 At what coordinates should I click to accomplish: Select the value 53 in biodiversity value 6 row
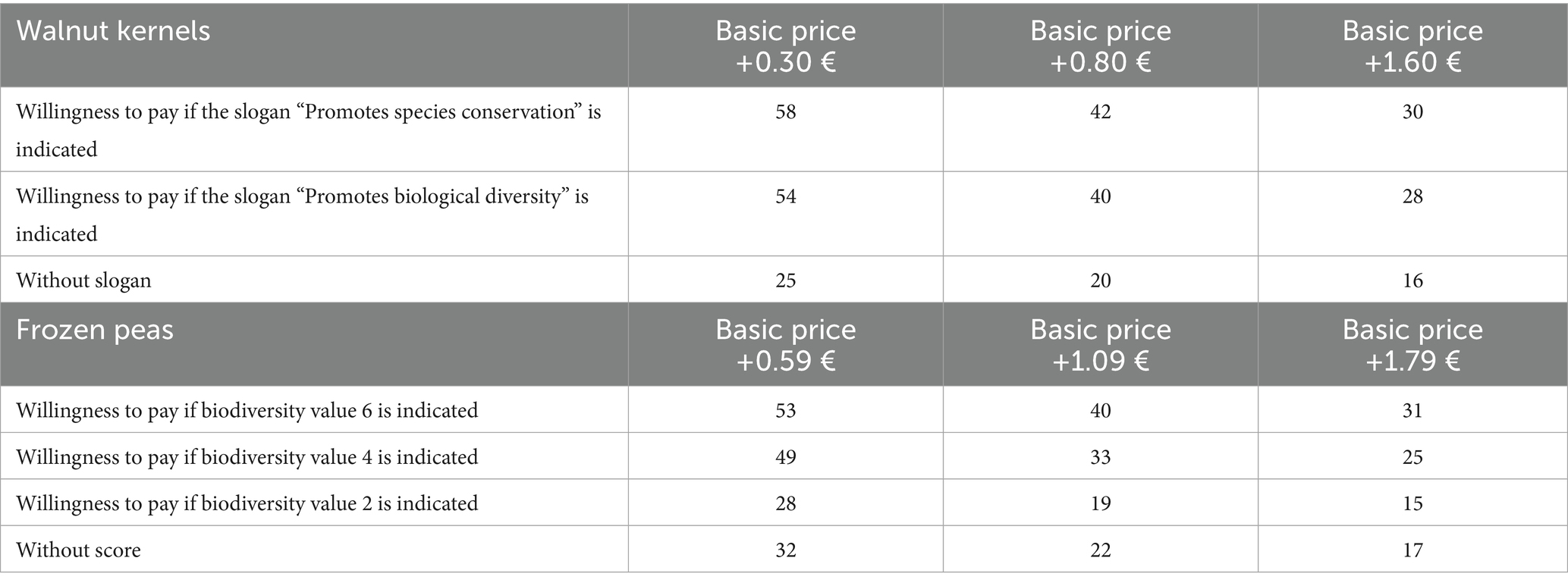(x=785, y=410)
